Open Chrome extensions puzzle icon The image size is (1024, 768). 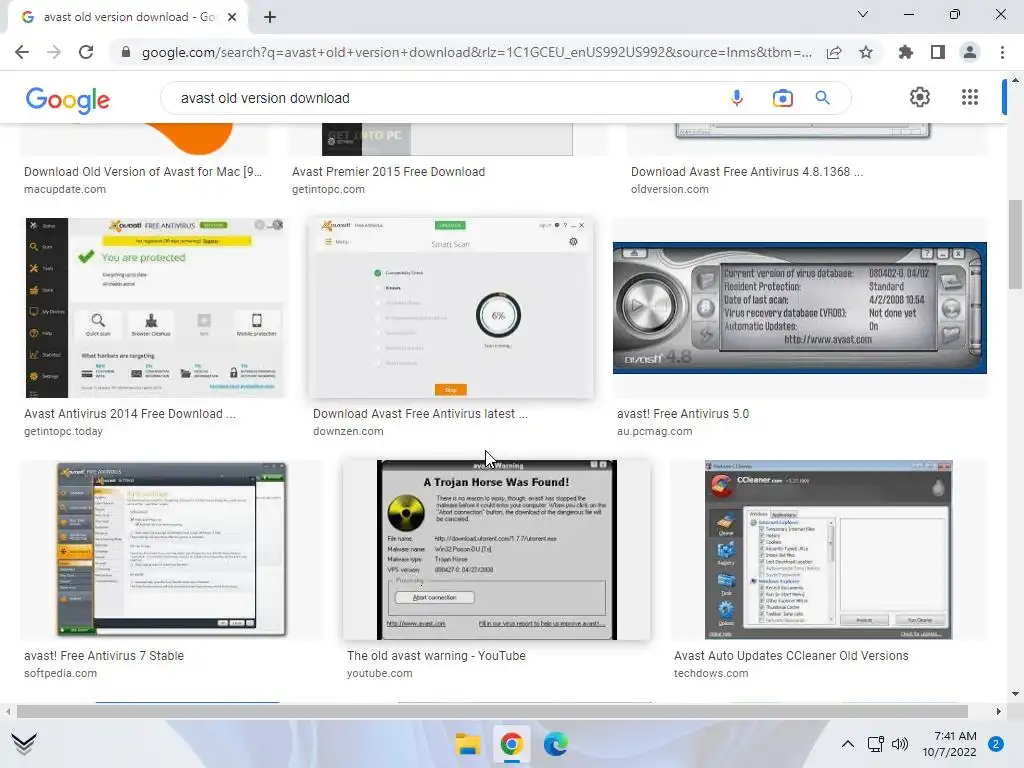905,52
